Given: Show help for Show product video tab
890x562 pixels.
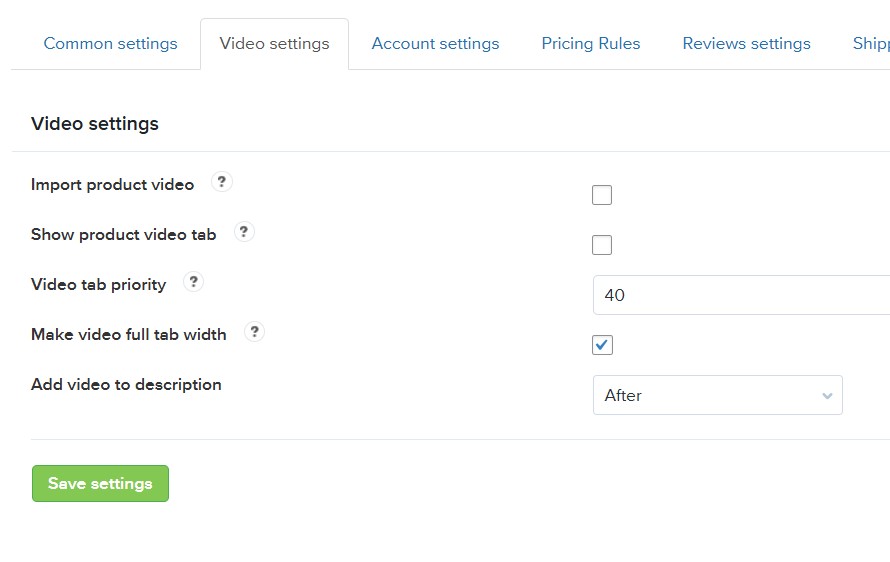Looking at the screenshot, I should (244, 232).
